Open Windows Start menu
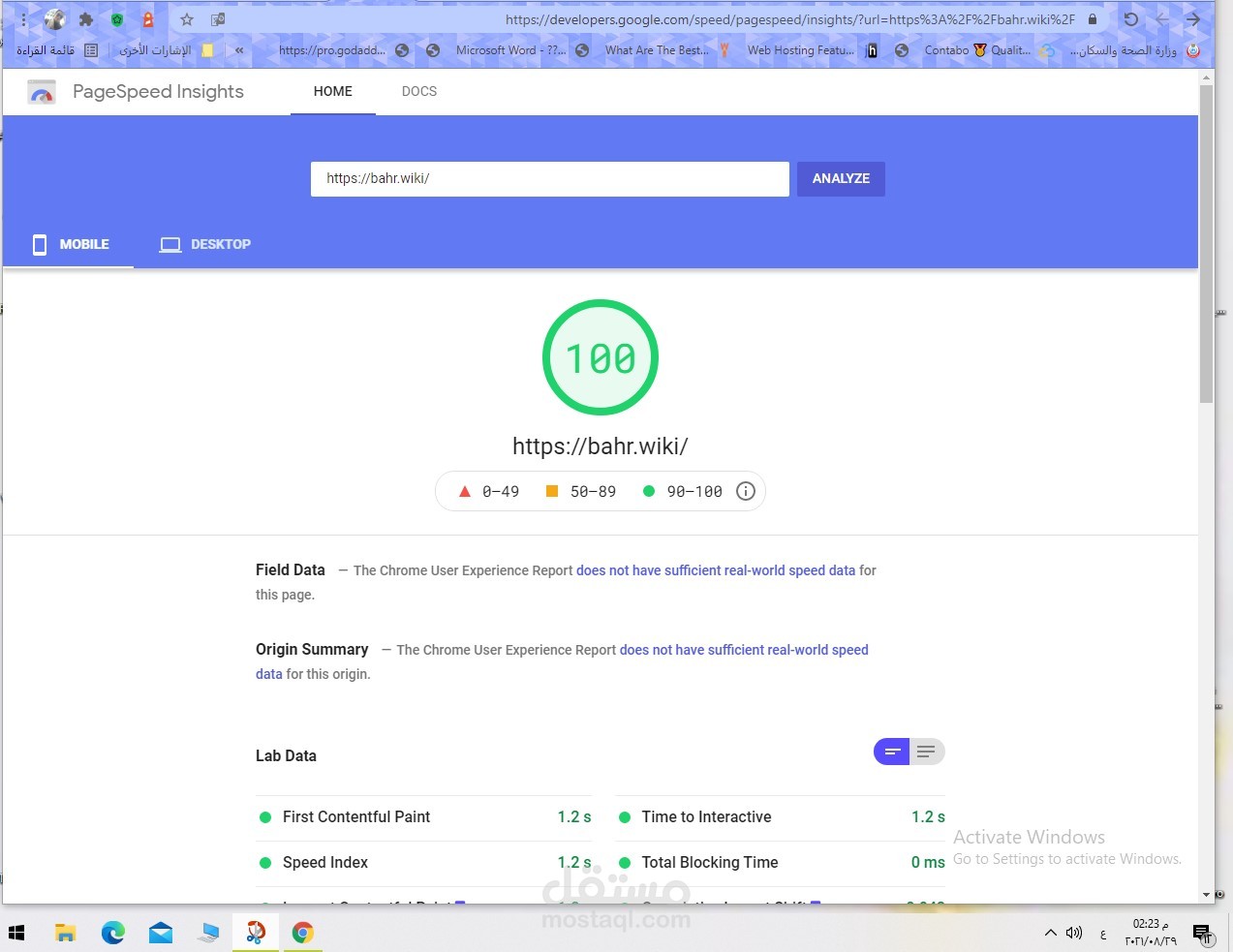Image resolution: width=1233 pixels, height=952 pixels. [x=16, y=933]
